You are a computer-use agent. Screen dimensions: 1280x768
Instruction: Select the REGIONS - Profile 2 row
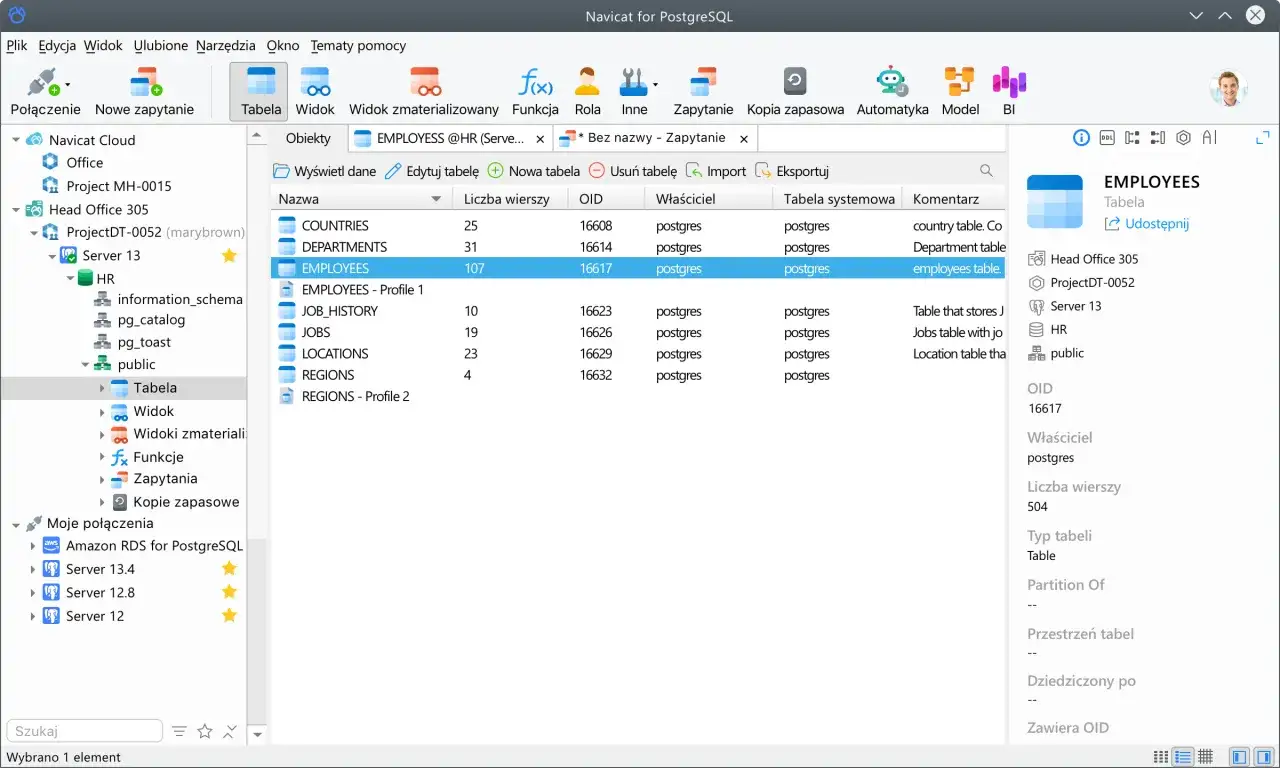pos(638,396)
